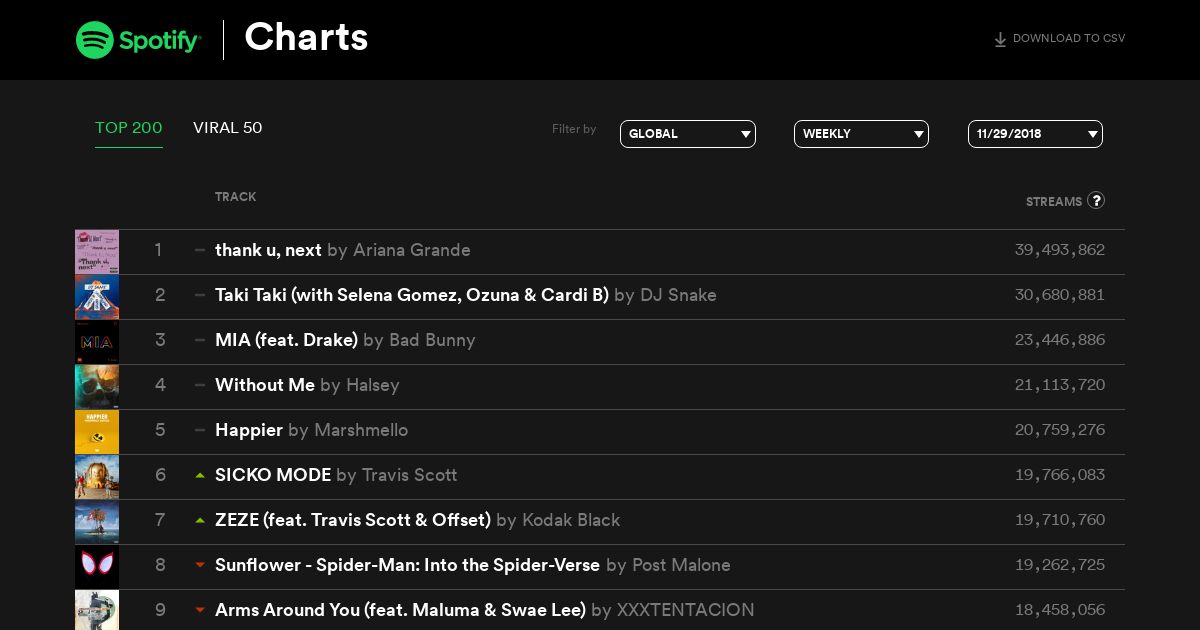Viewport: 1200px width, 630px height.
Task: Click the green up arrow beside SICKO MODE
Action: click(200, 475)
